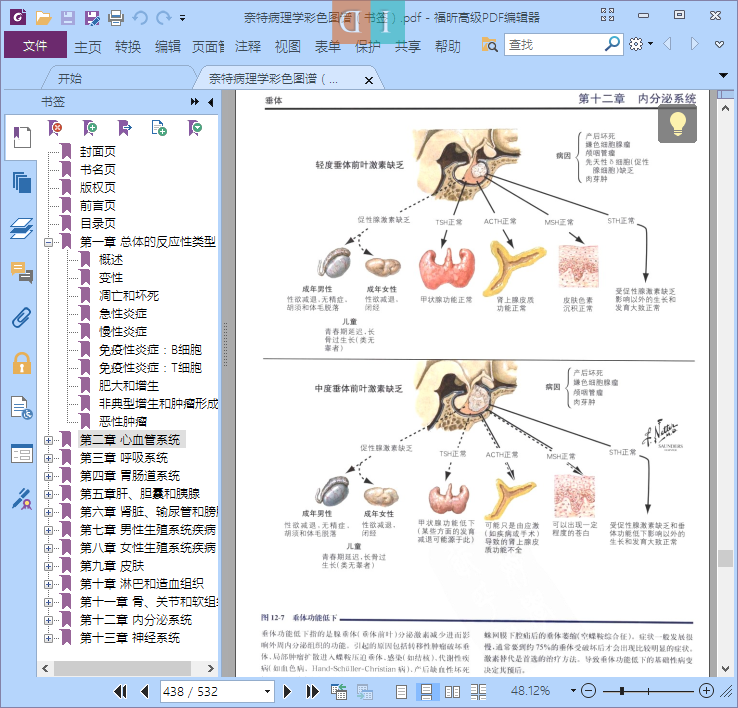Open the page thumbnails sidebar panel
This screenshot has width=738, height=708.
coord(22,182)
